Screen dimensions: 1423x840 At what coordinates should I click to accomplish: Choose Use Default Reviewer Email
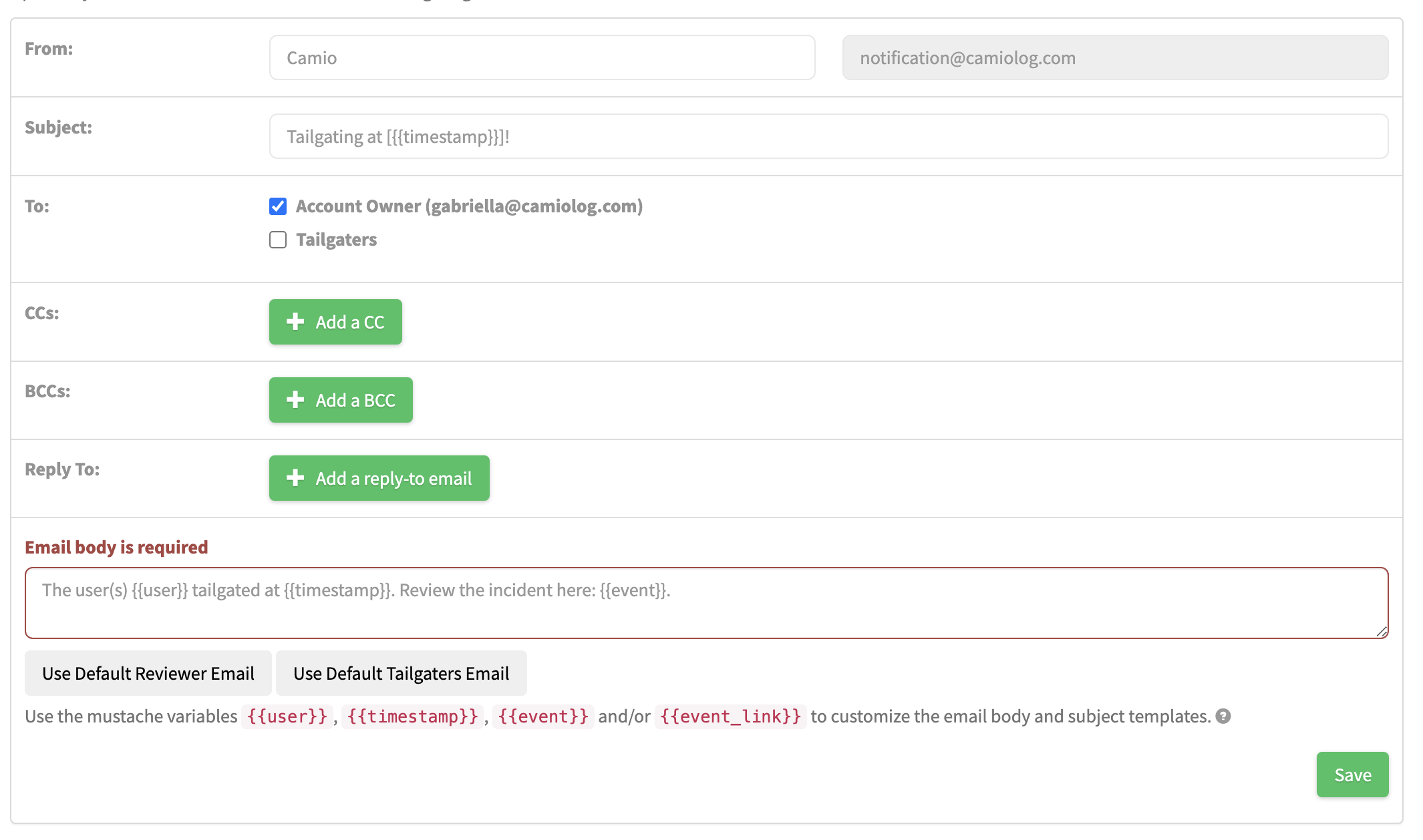pos(148,673)
